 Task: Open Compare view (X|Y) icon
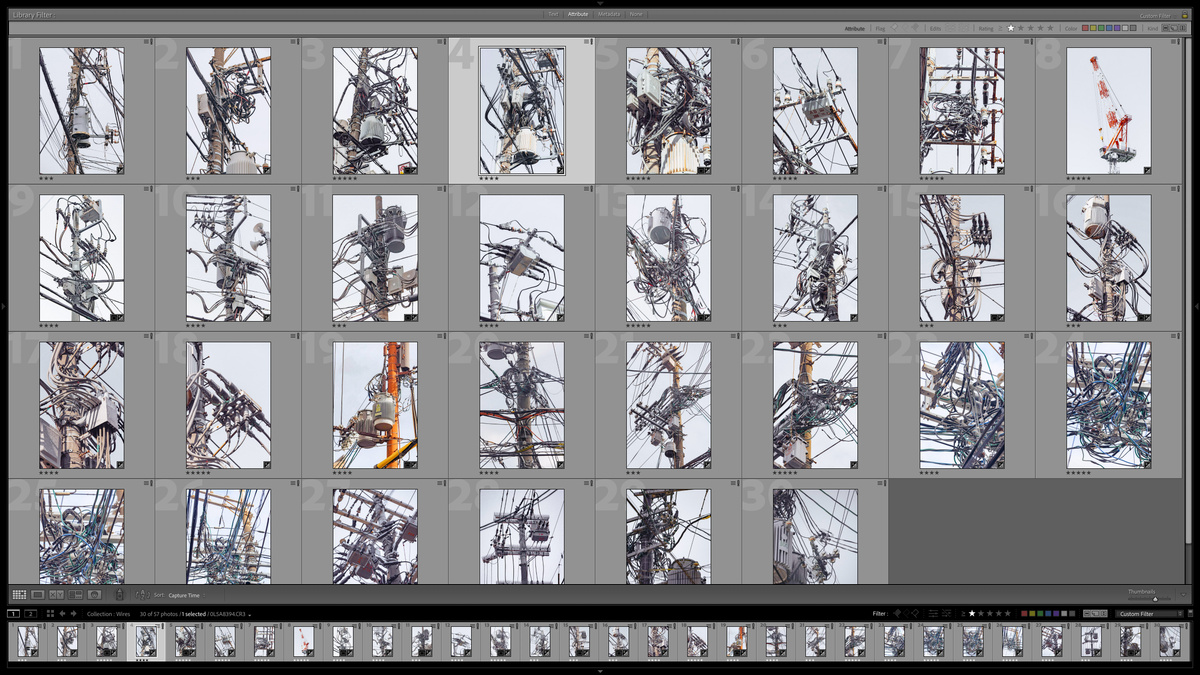pos(56,595)
